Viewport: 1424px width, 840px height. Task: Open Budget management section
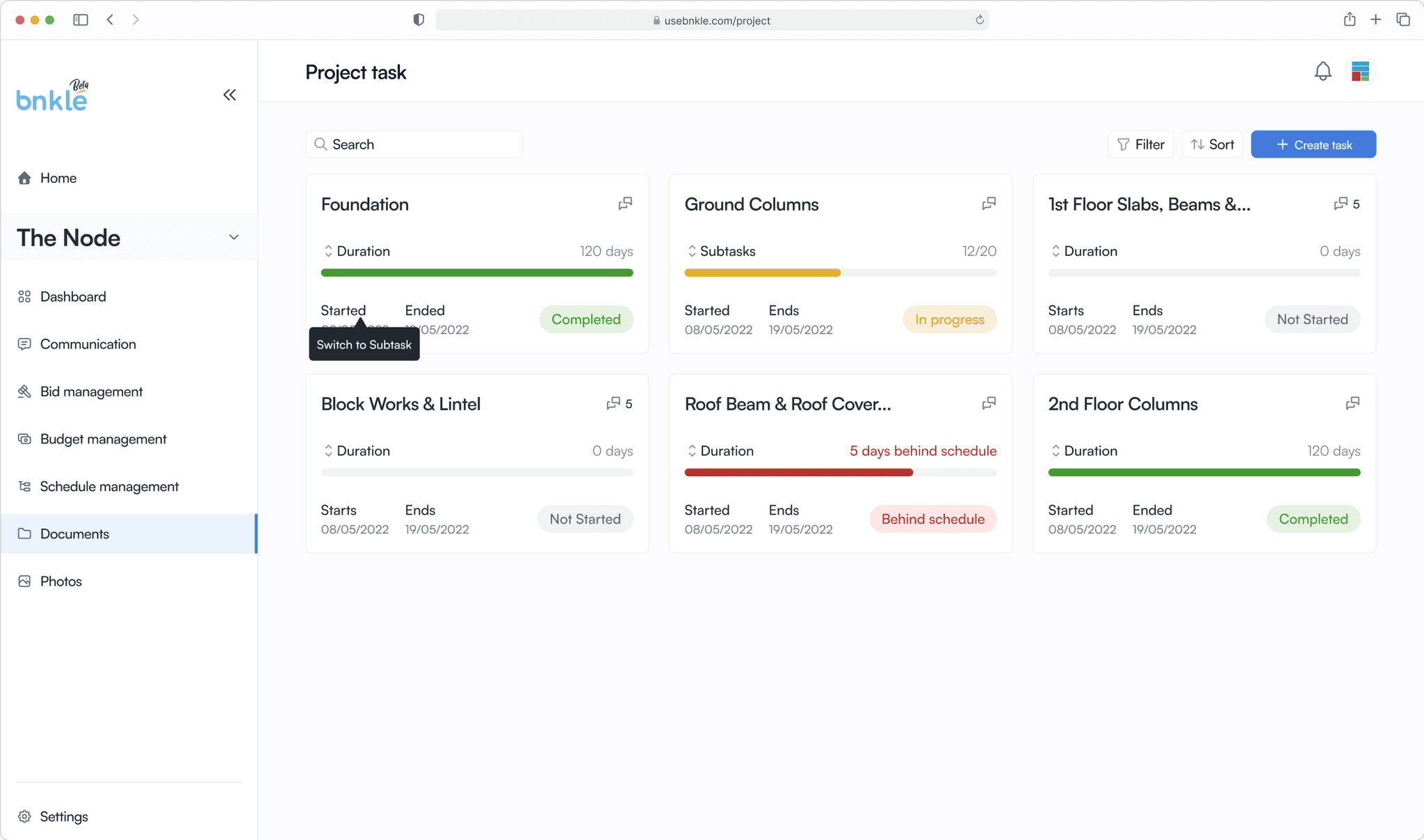[129, 439]
